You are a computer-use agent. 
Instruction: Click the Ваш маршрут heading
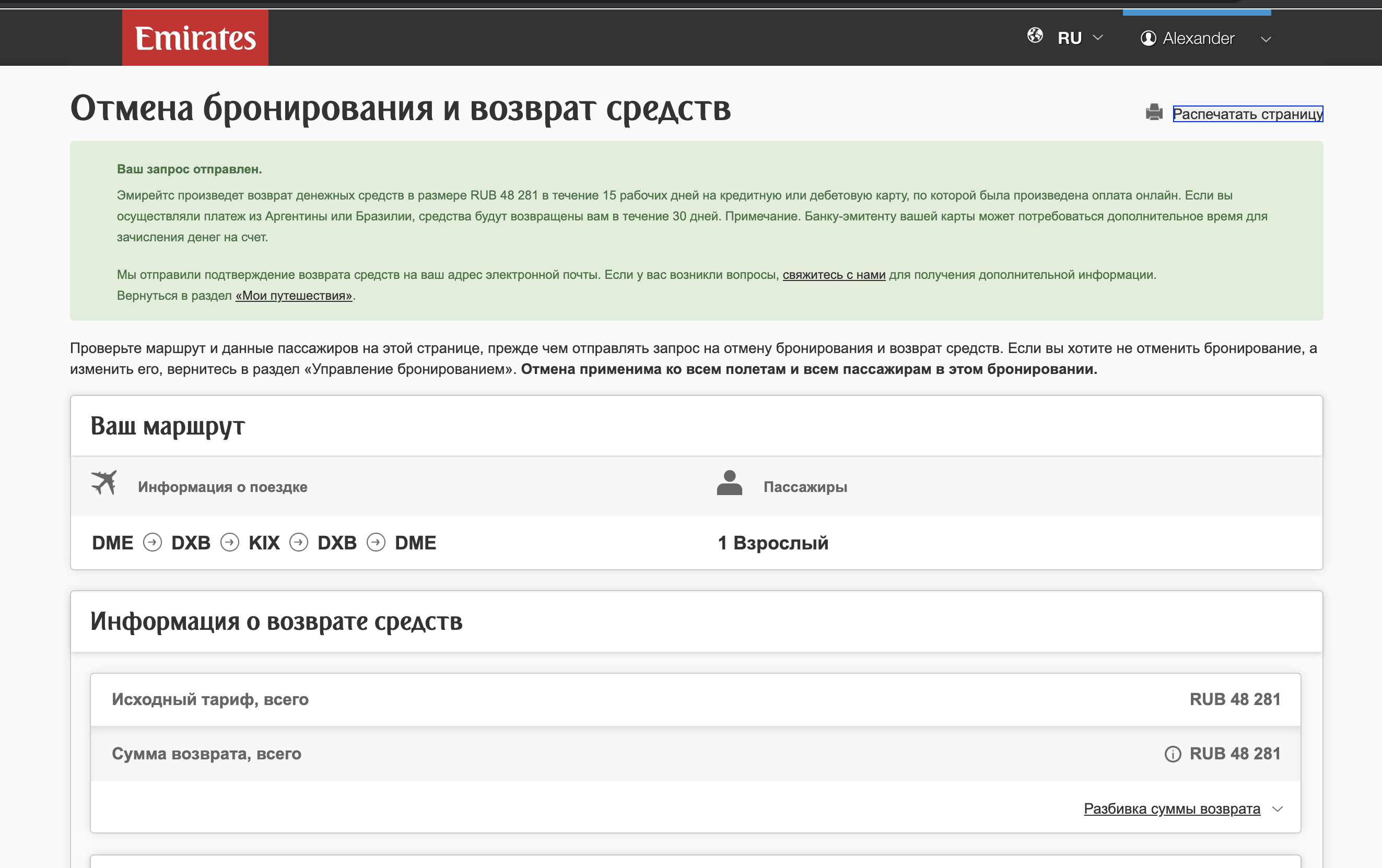pos(168,426)
